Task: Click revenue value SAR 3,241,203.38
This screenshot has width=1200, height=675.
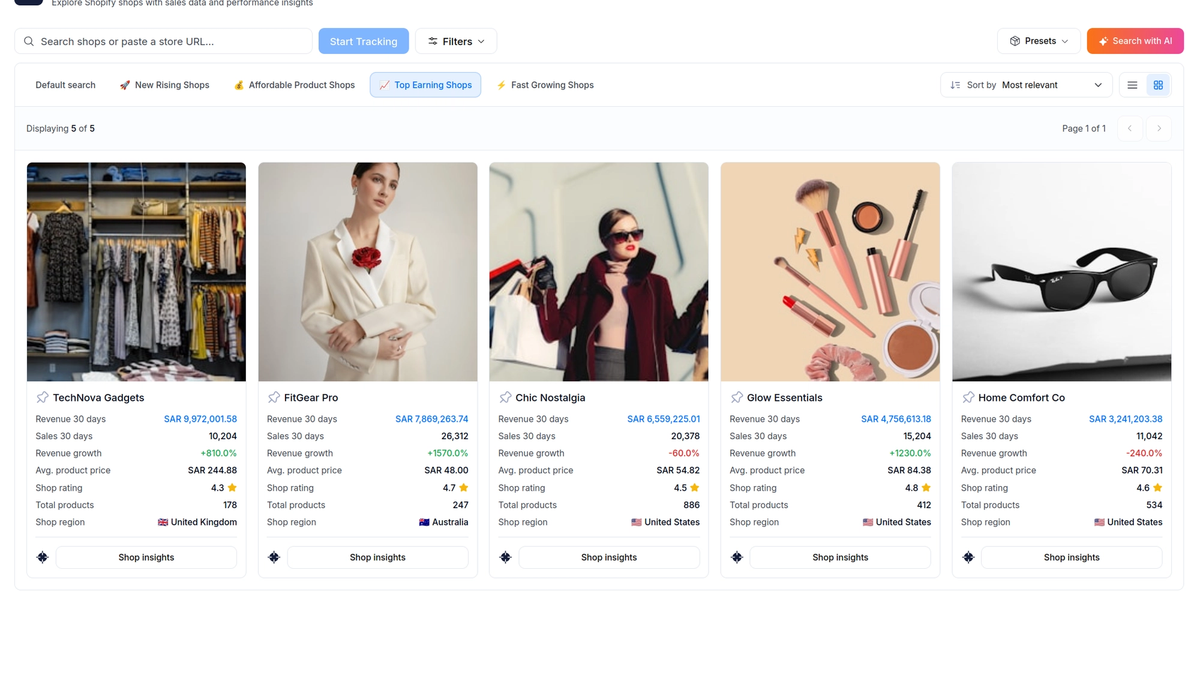Action: pyautogui.click(x=1126, y=419)
